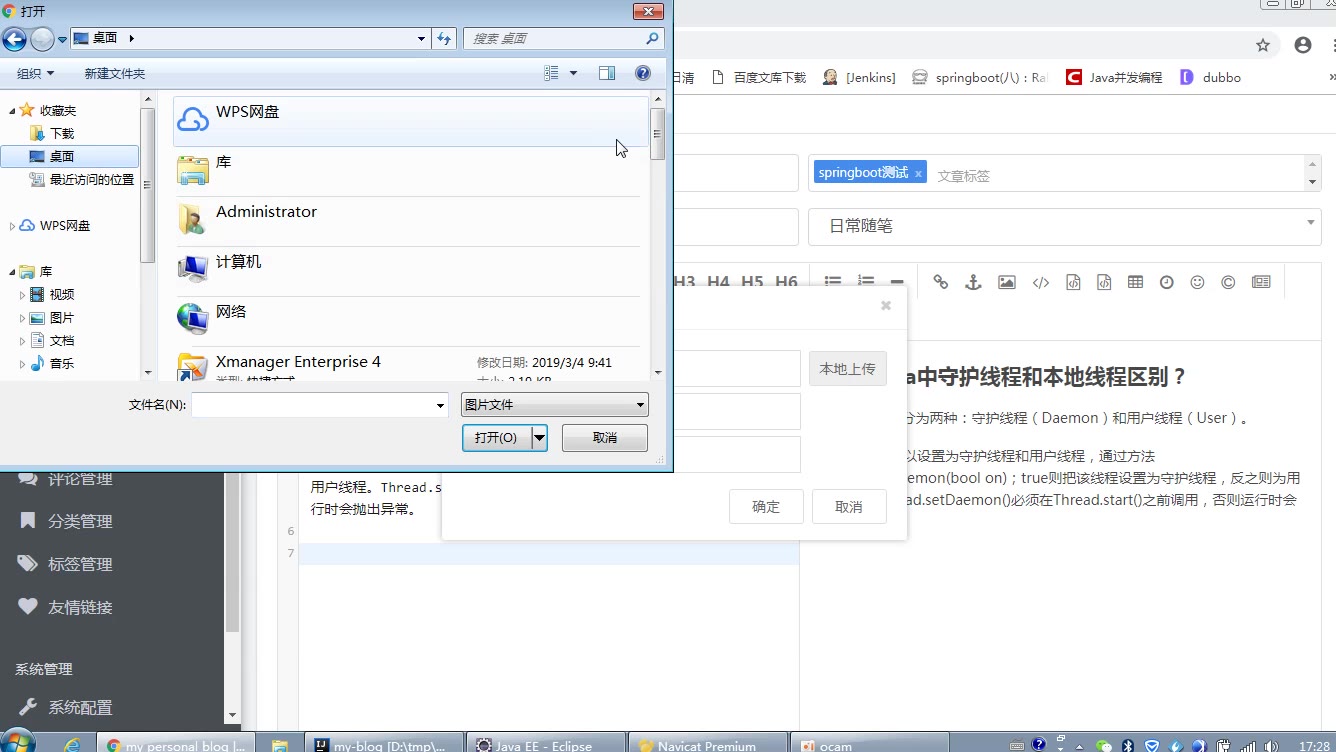Insert an unordered list in the editor
1336x752 pixels.
(833, 282)
